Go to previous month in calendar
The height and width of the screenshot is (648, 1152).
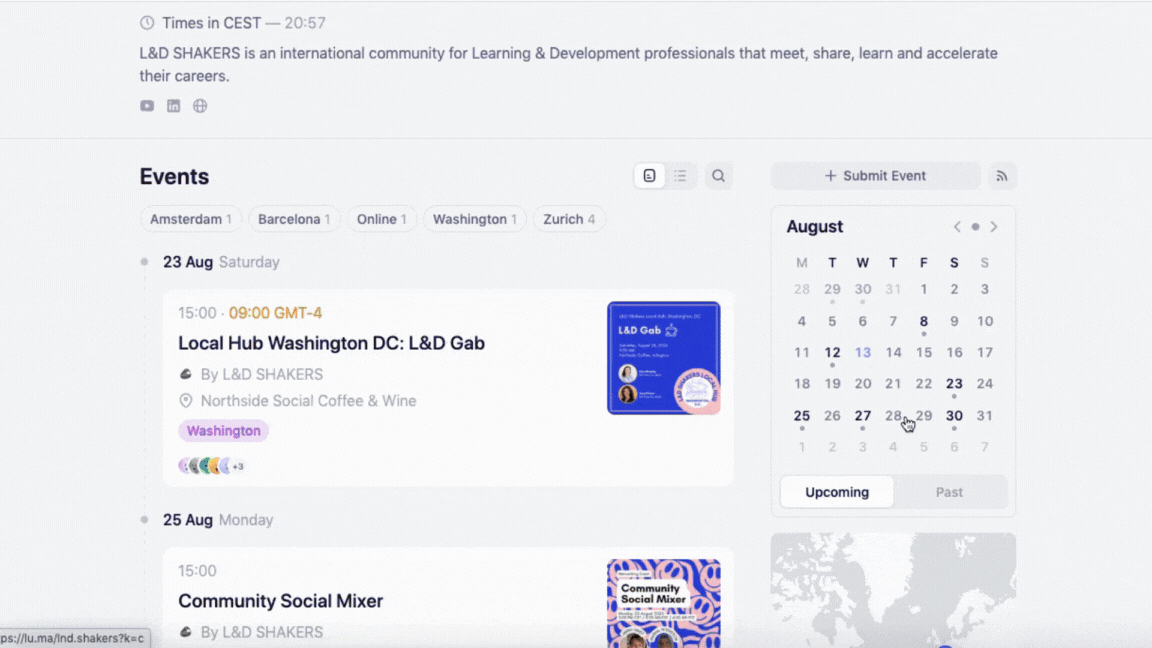tap(957, 227)
